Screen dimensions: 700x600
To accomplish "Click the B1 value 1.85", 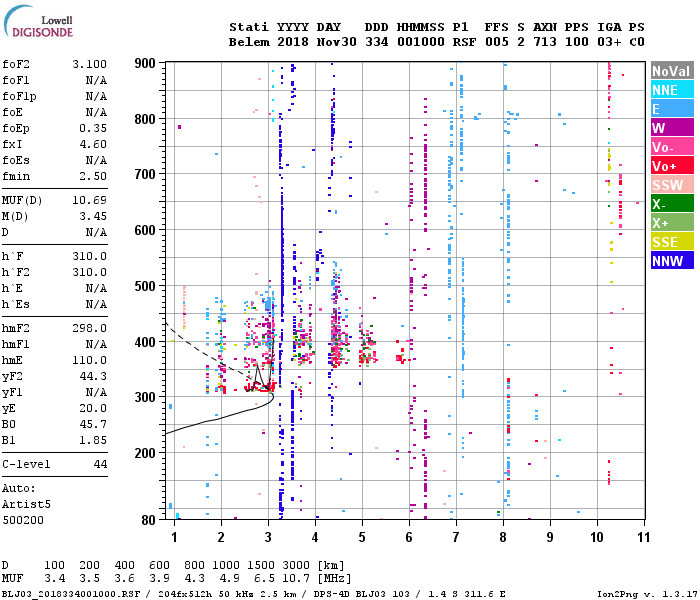I will click(93, 441).
